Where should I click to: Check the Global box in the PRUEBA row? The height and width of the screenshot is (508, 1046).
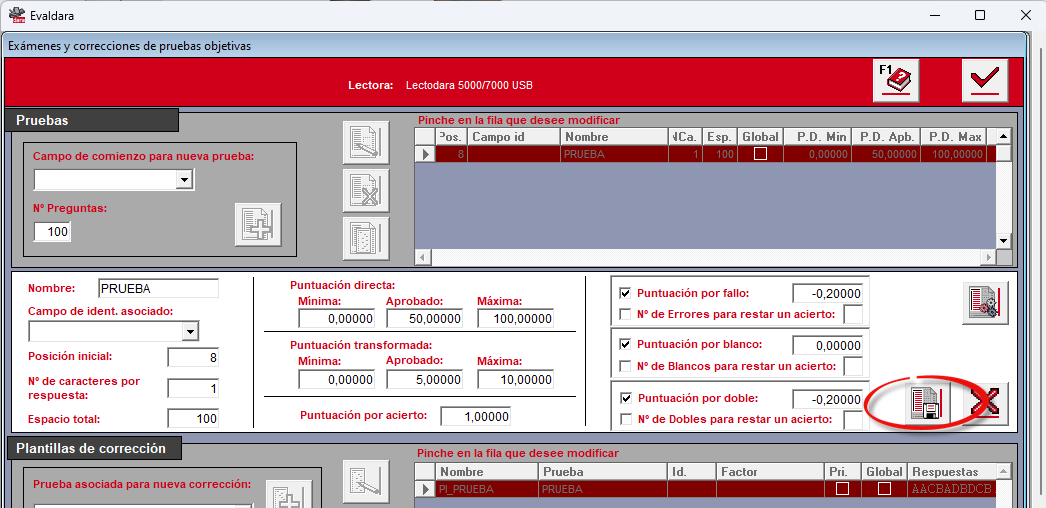(x=760, y=154)
